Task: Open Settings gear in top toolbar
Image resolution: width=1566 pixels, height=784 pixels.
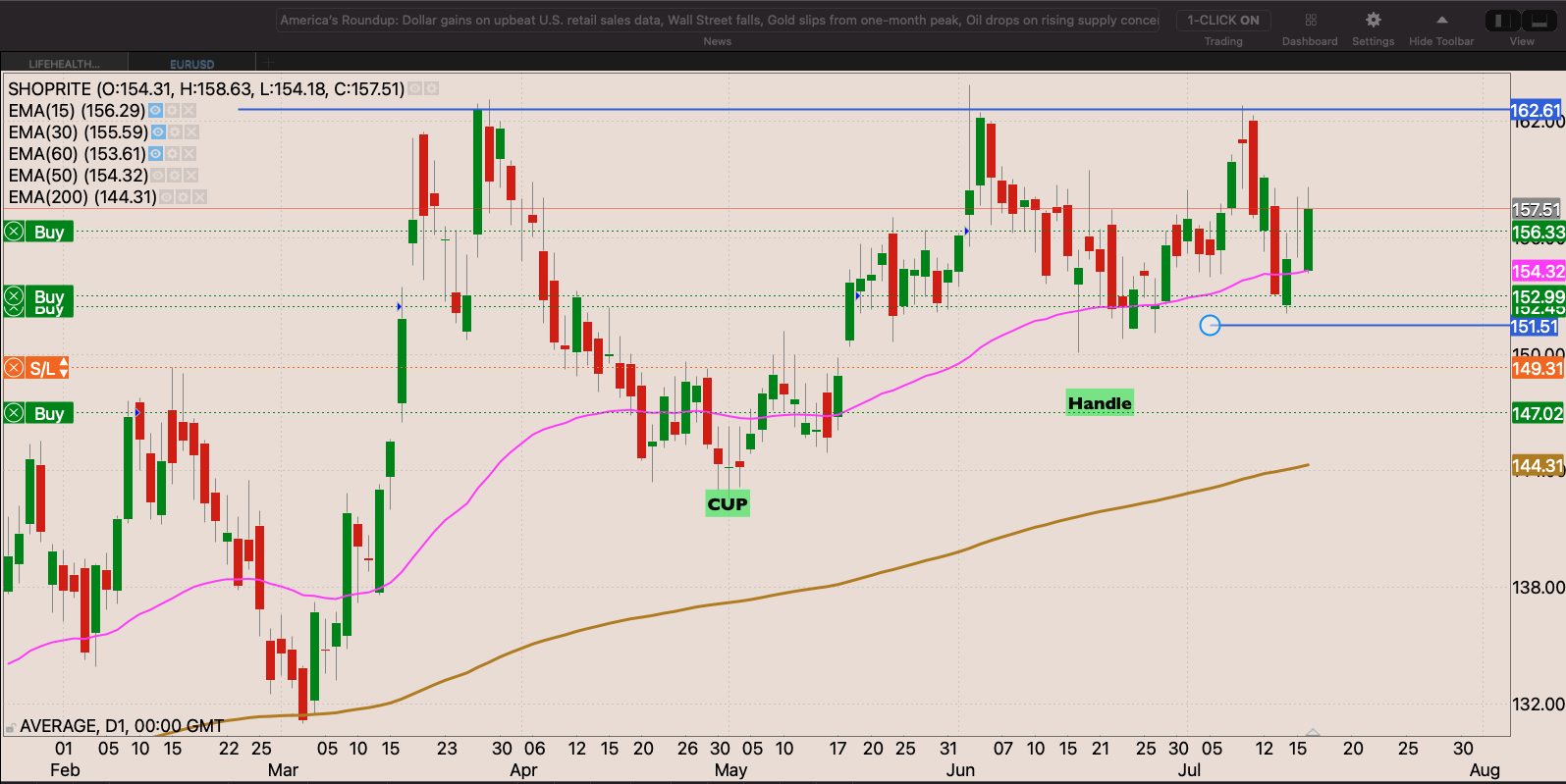Action: click(x=1373, y=21)
